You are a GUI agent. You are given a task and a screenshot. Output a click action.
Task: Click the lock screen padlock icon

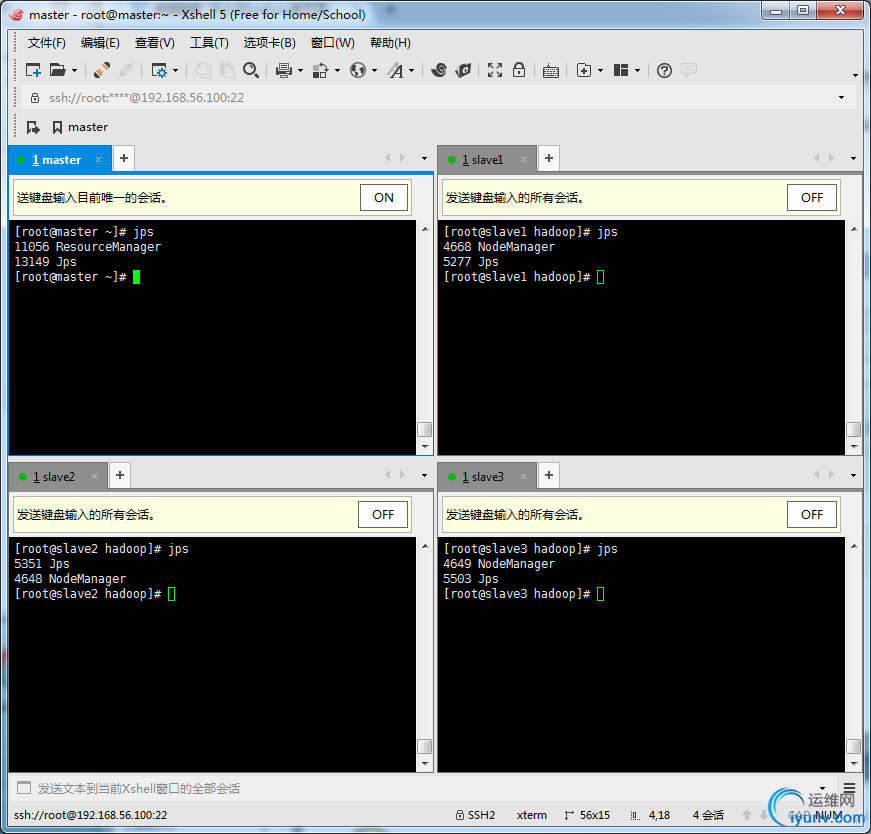pyautogui.click(x=519, y=70)
